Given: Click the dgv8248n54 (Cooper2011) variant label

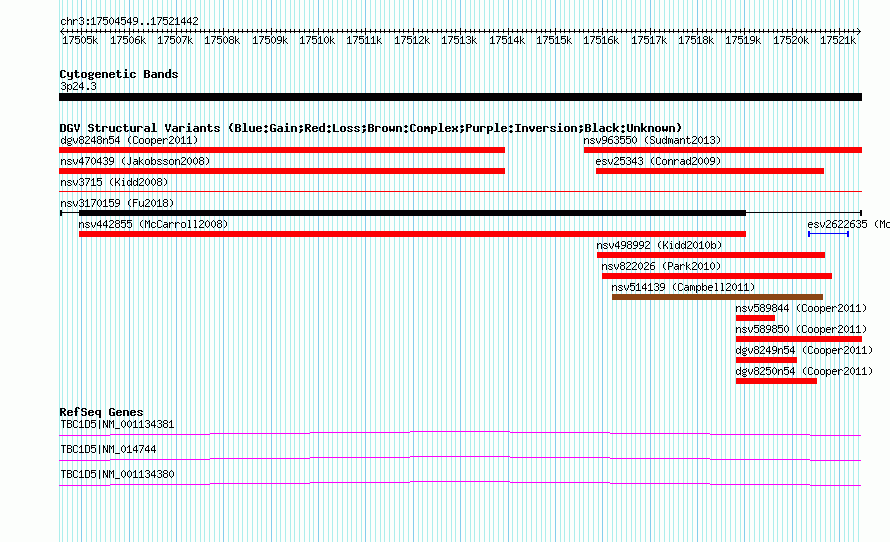Looking at the screenshot, I should click(x=129, y=140).
